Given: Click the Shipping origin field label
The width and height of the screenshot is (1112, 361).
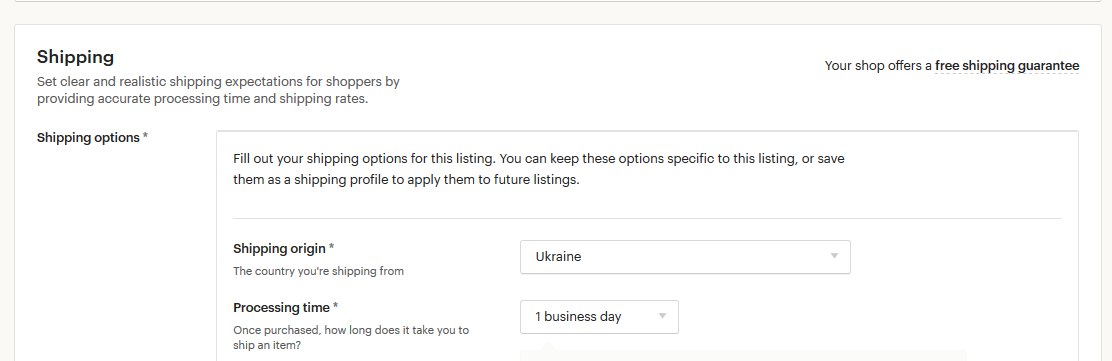Looking at the screenshot, I should coord(279,248).
